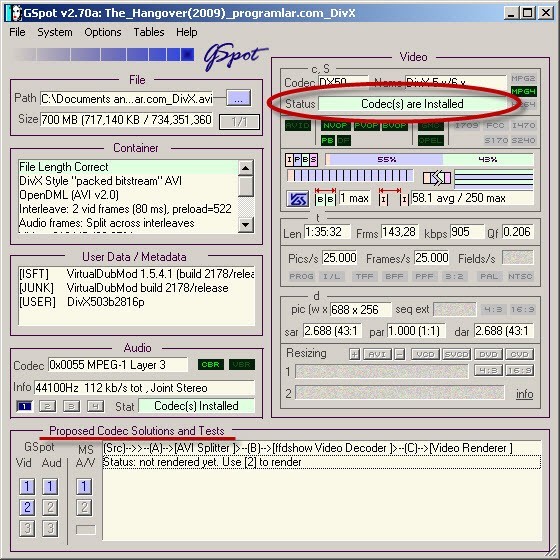The height and width of the screenshot is (560, 560).
Task: Click the QPEL indicator
Action: point(431,140)
